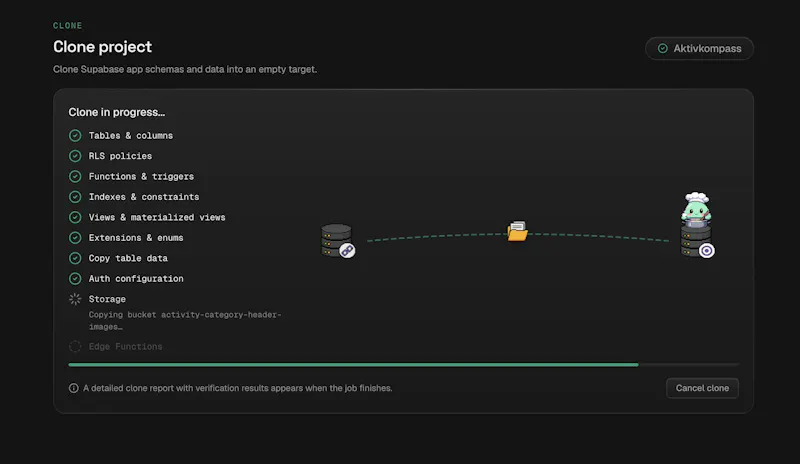800x464 pixels.
Task: Click the check icon next to Indexes & constraints
Action: click(75, 197)
